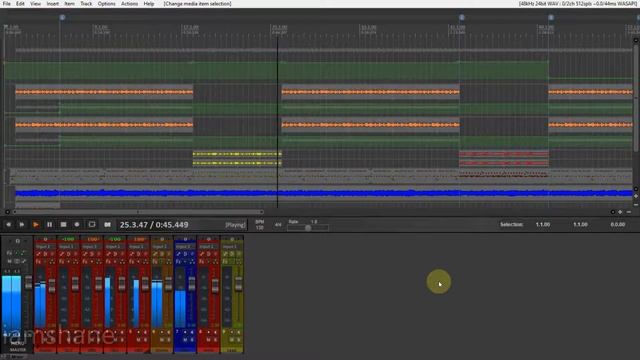The width and height of the screenshot is (640, 360).
Task: Click the blue track's volume fader
Action: [191, 284]
